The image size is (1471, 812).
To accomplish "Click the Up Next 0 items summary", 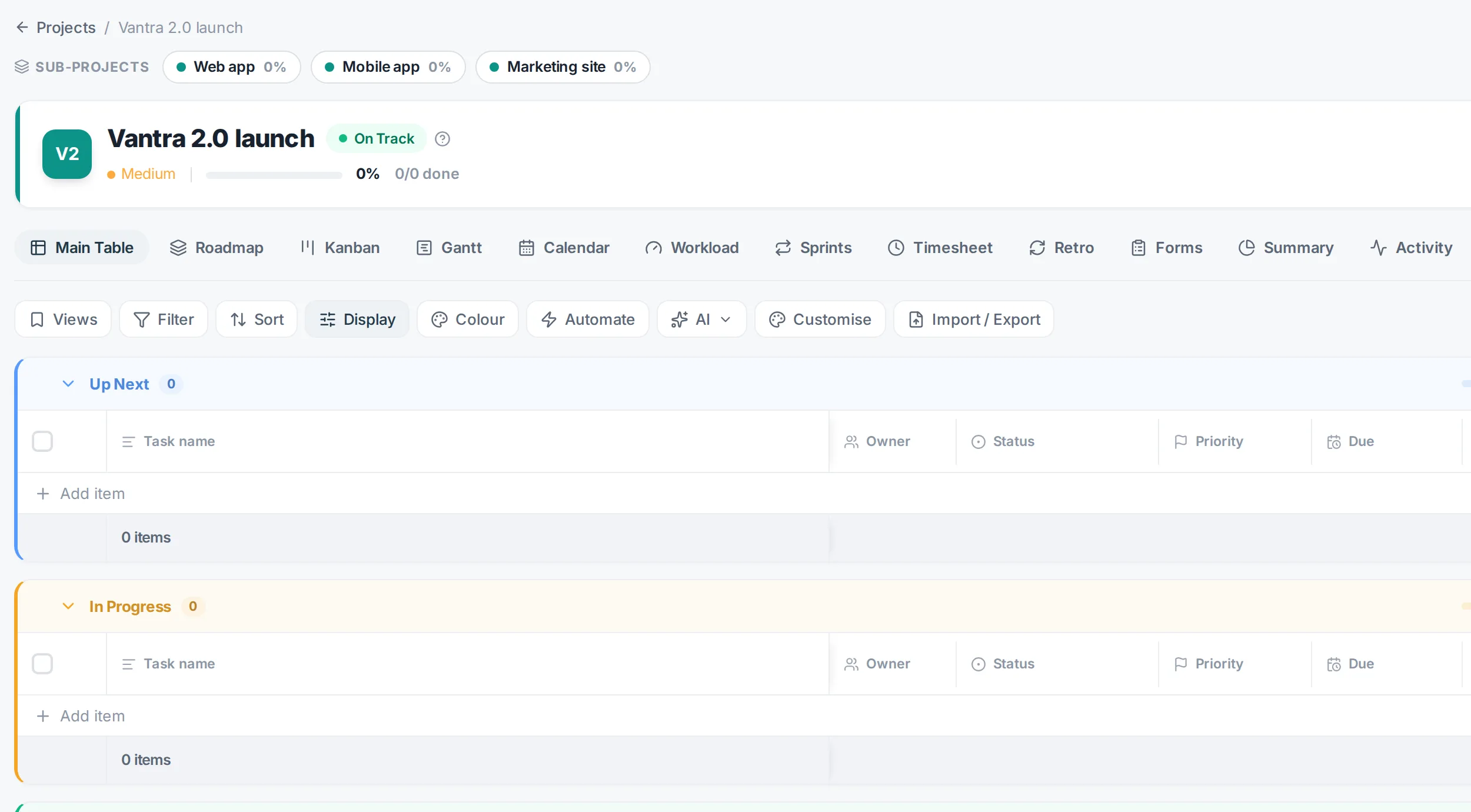I will (146, 537).
